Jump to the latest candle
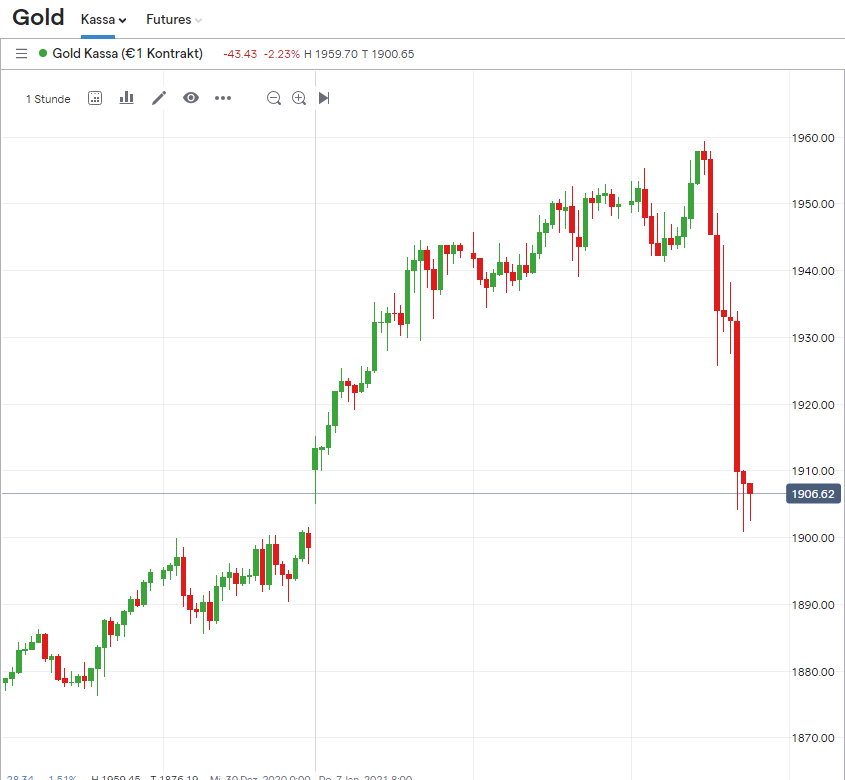845x780 pixels. click(324, 98)
